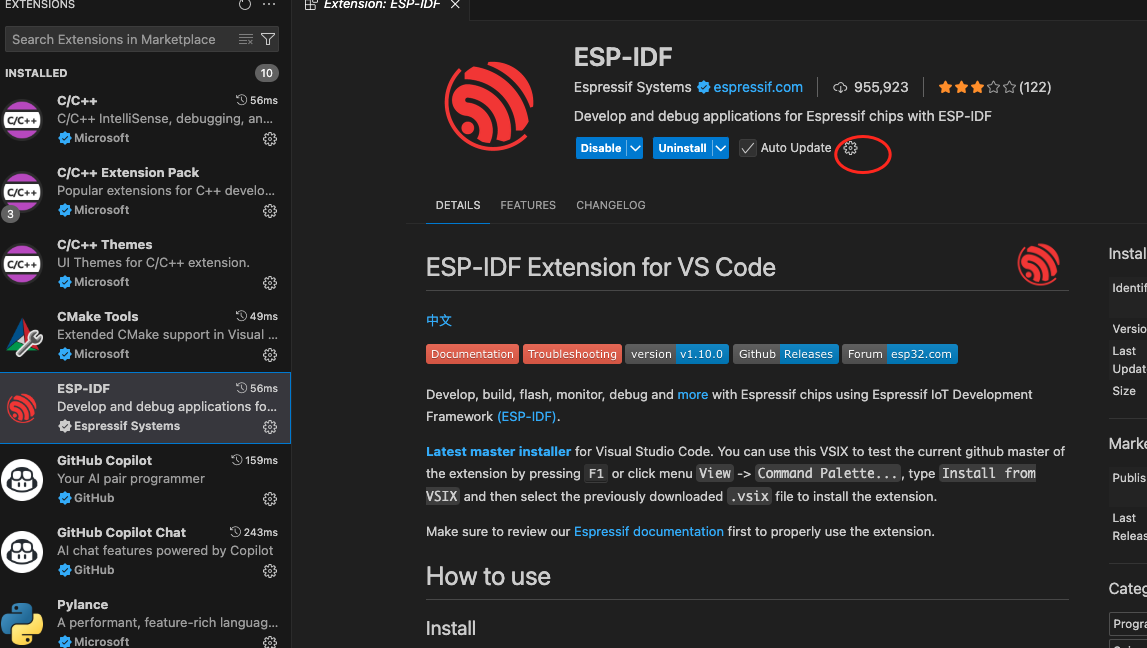Click the install count download icon
1147x648 pixels.
point(840,88)
